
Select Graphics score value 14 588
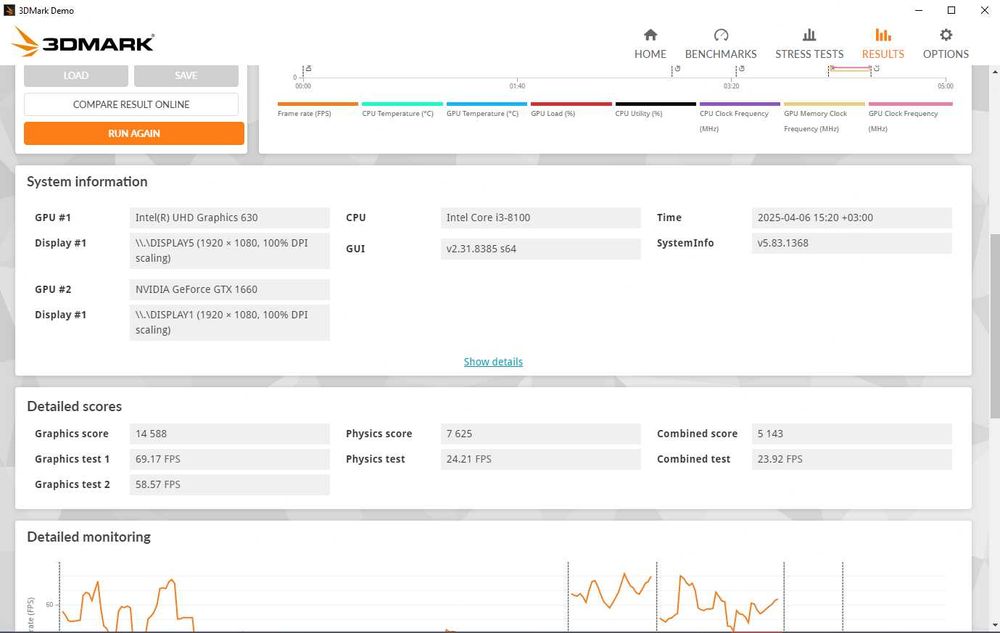coord(230,433)
